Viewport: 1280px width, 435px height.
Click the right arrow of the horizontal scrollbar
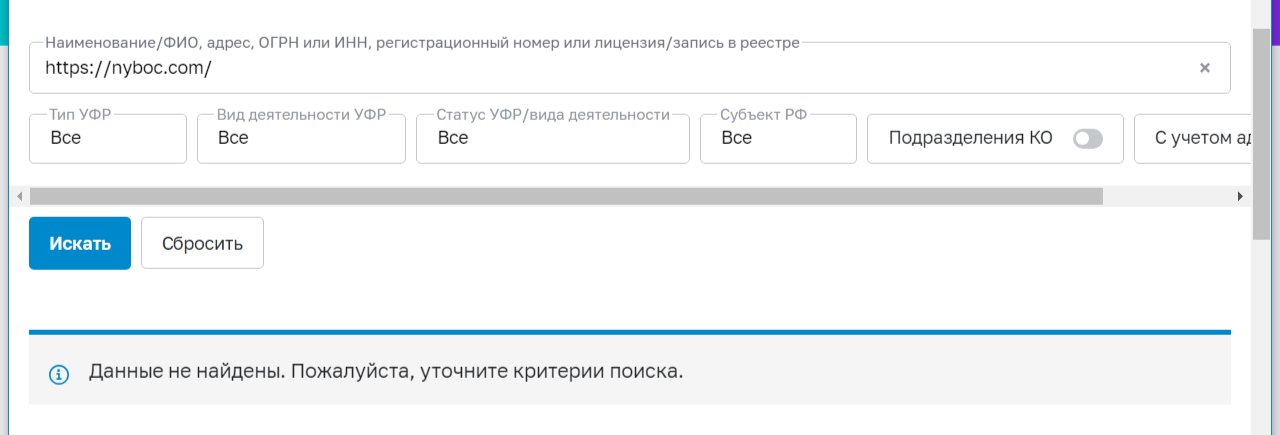[x=1241, y=197]
